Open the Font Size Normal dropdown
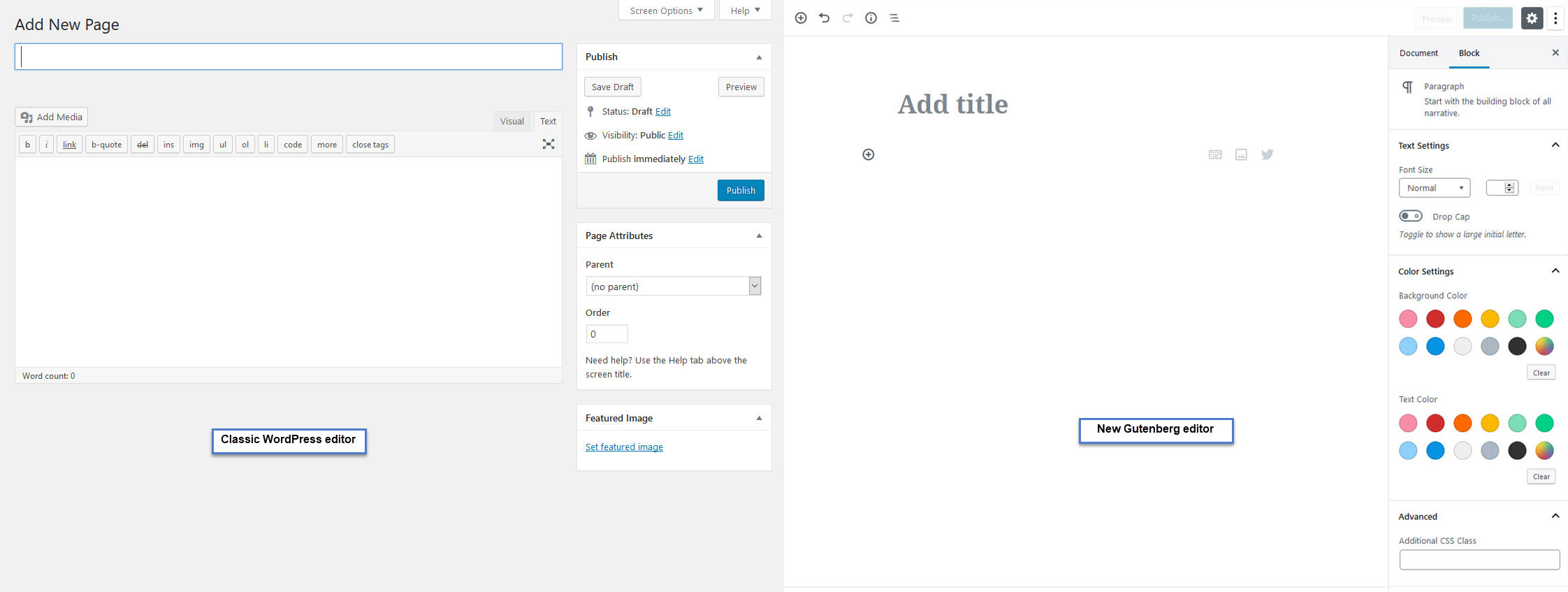This screenshot has height=592, width=1568. pos(1435,188)
